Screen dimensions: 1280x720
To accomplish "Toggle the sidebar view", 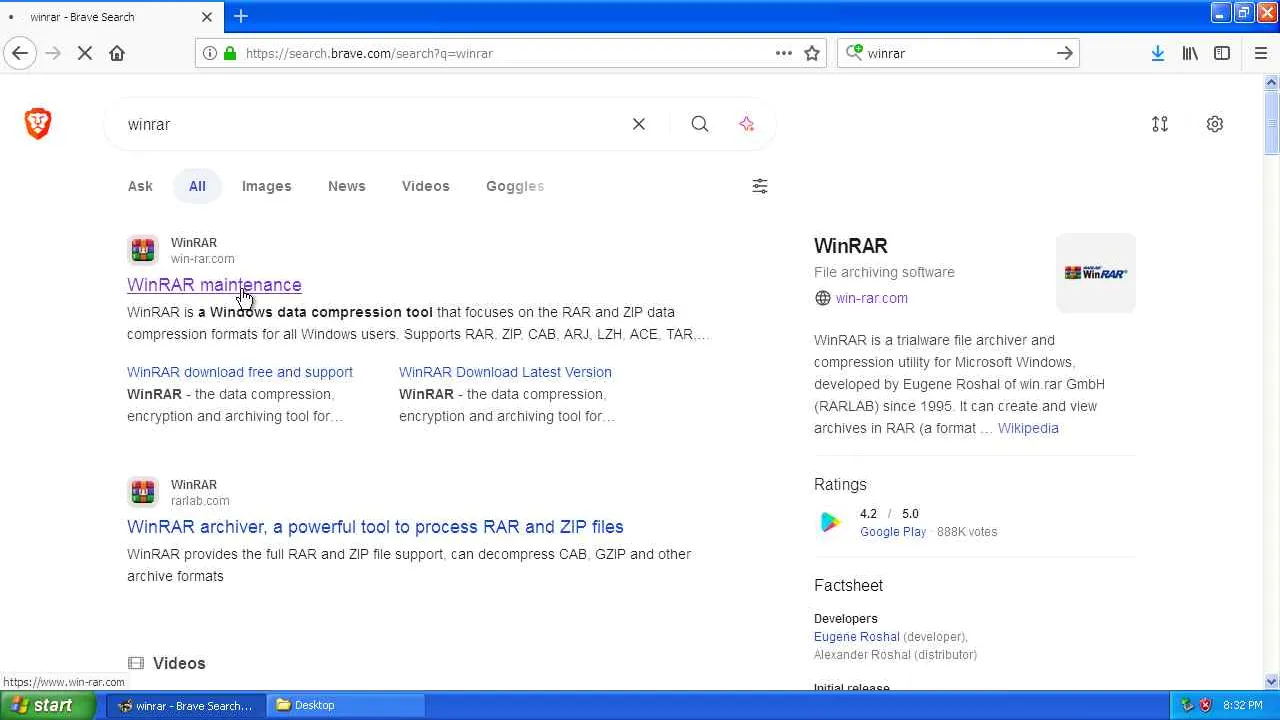I will [1222, 53].
